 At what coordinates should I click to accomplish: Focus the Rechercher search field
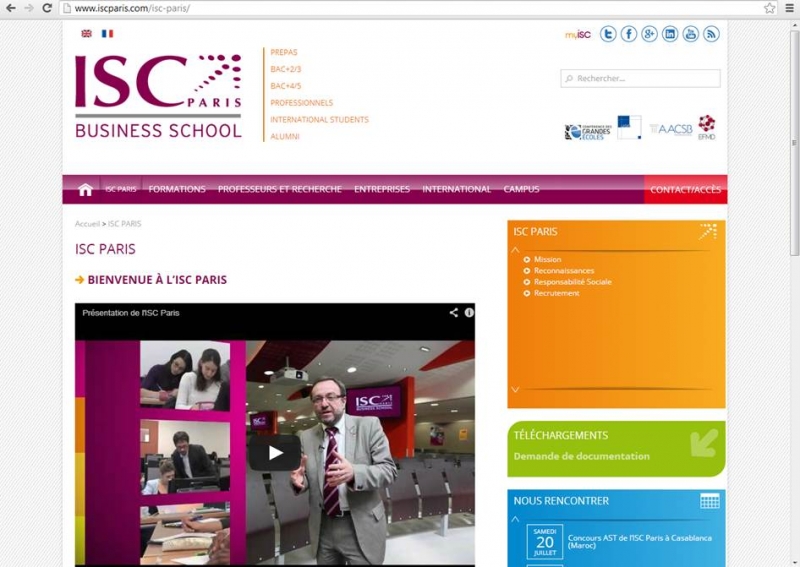(x=640, y=79)
